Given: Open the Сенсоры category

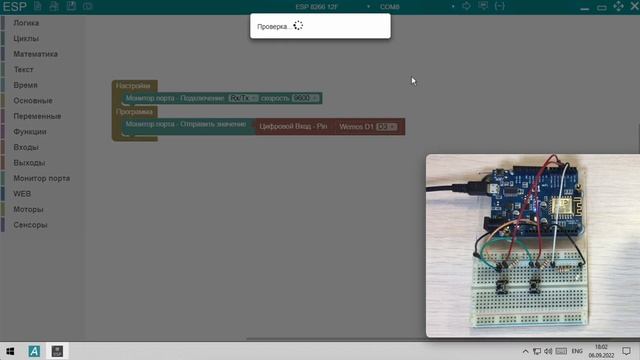Looking at the screenshot, I should tap(30, 224).
